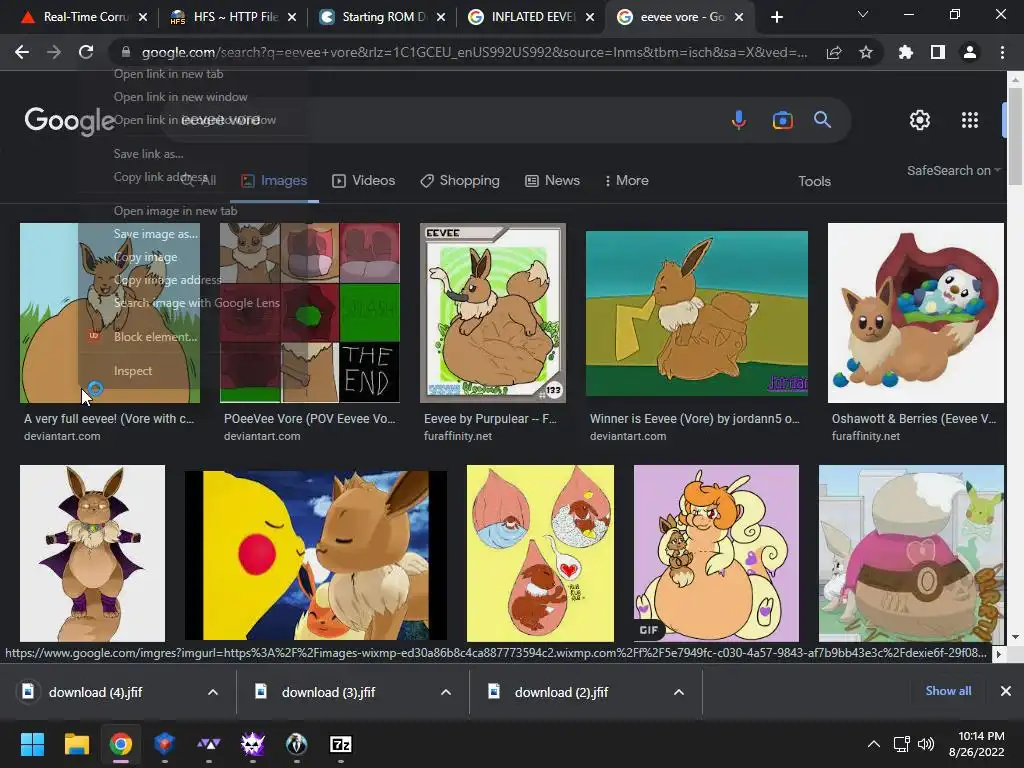Expand the More search options menu
This screenshot has width=1024, height=768.
point(626,180)
